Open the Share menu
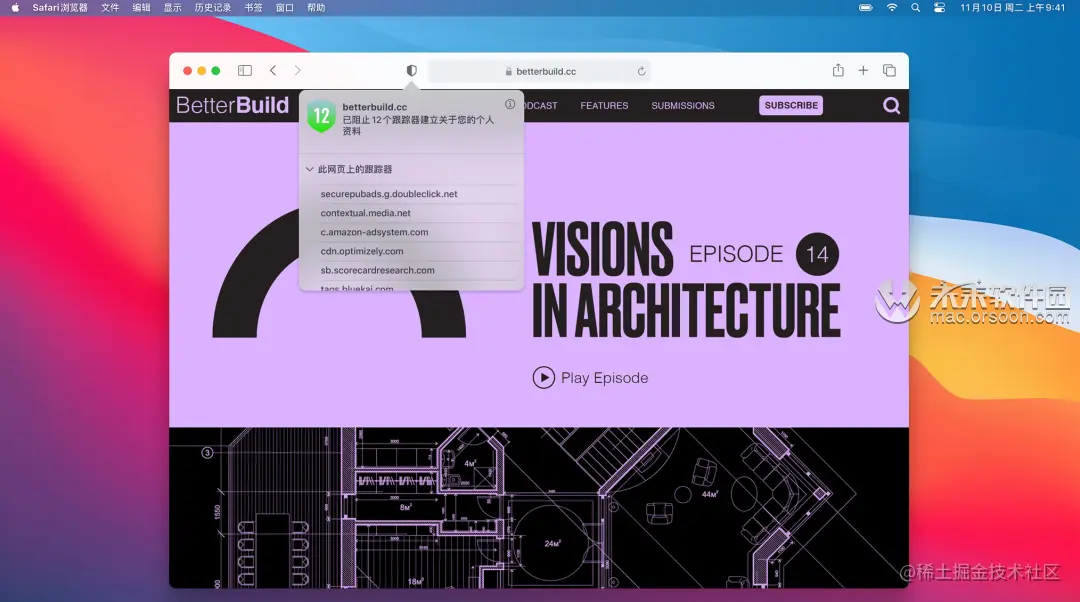Screen dimensions: 1080x602 coord(838,70)
